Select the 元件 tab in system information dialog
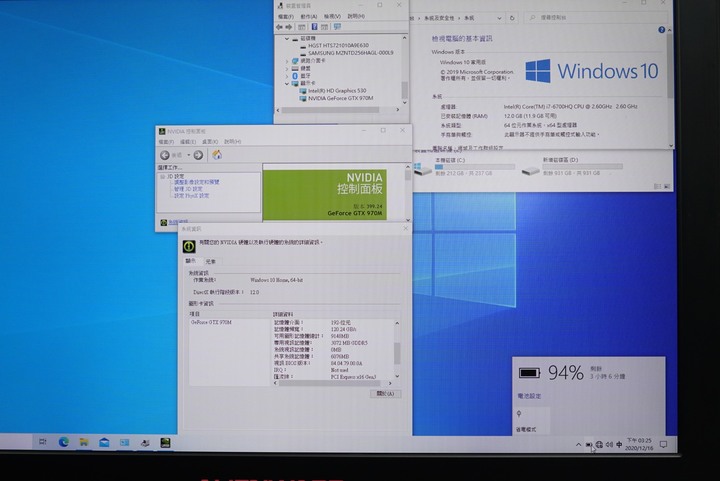Screen dimensions: 720x481 [211, 261]
